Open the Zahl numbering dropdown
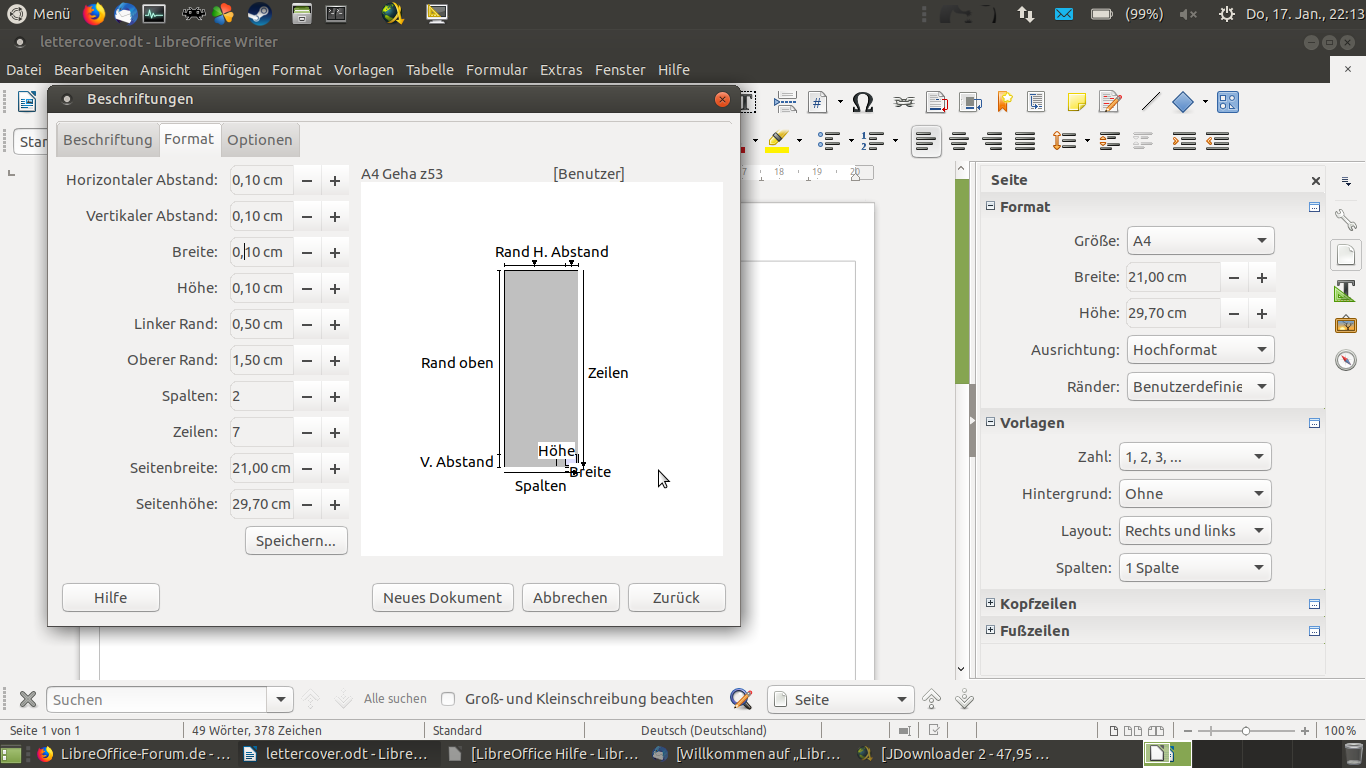Viewport: 1366px width, 768px height. pyautogui.click(x=1195, y=457)
